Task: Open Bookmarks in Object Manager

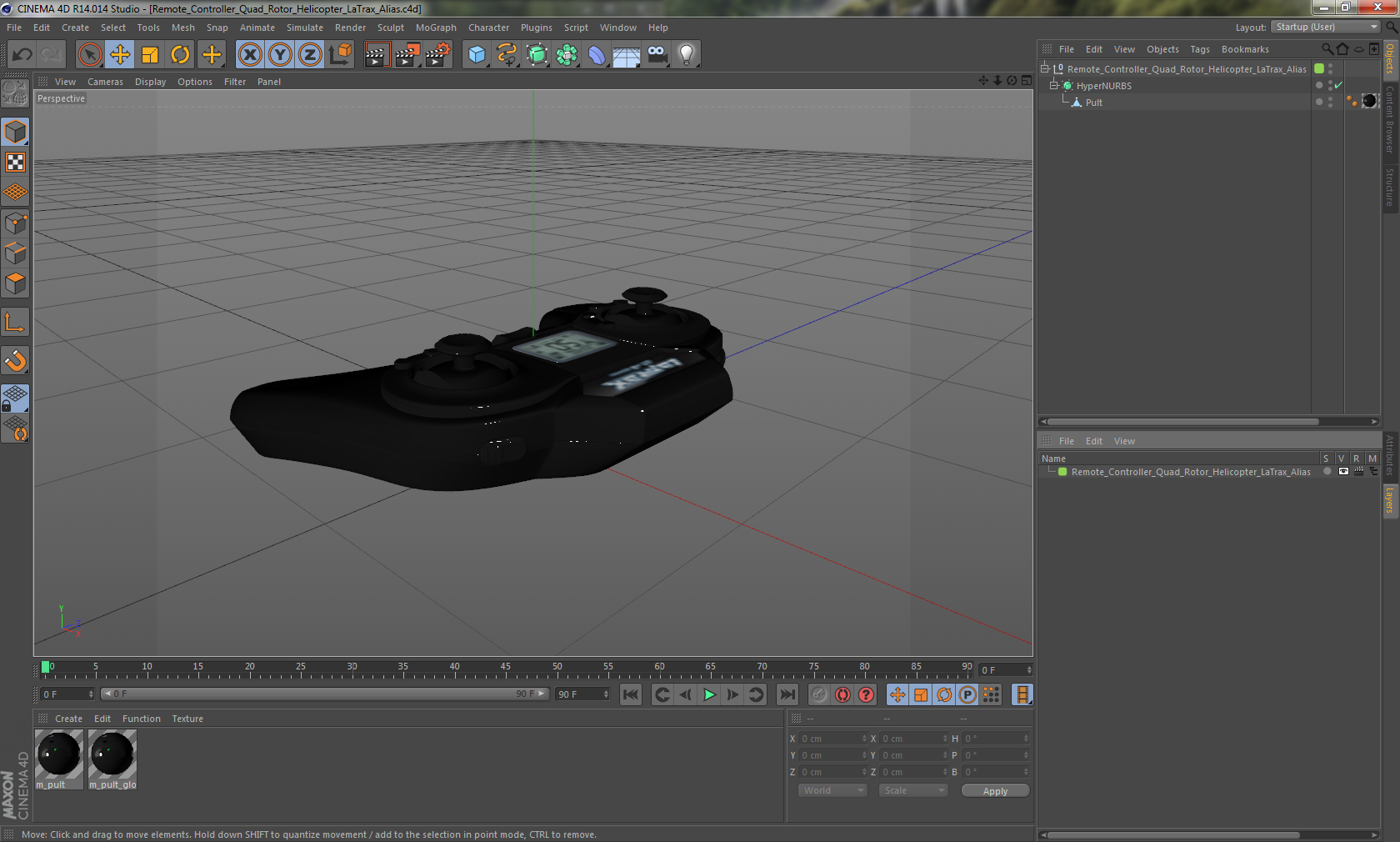Action: pyautogui.click(x=1245, y=49)
